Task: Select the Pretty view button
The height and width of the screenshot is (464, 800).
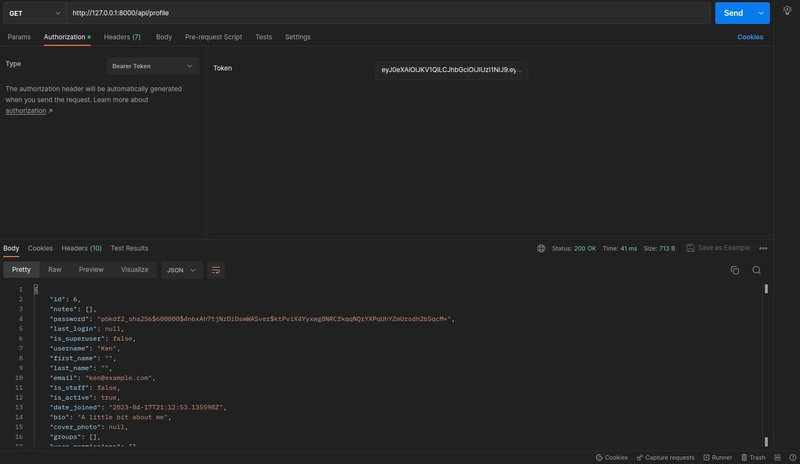Action: [x=21, y=270]
